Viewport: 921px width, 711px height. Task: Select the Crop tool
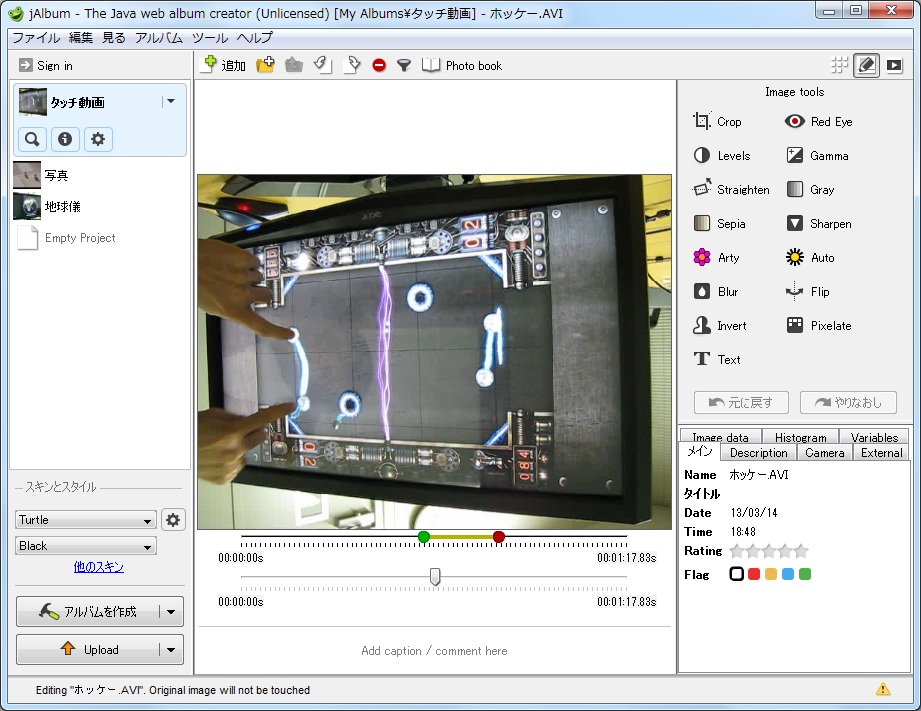point(717,122)
